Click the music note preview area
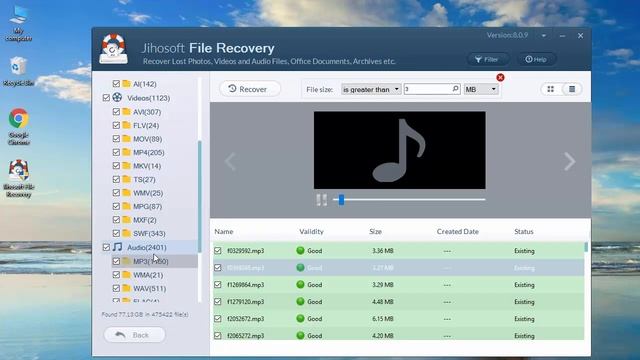640x360 pixels. [400, 150]
